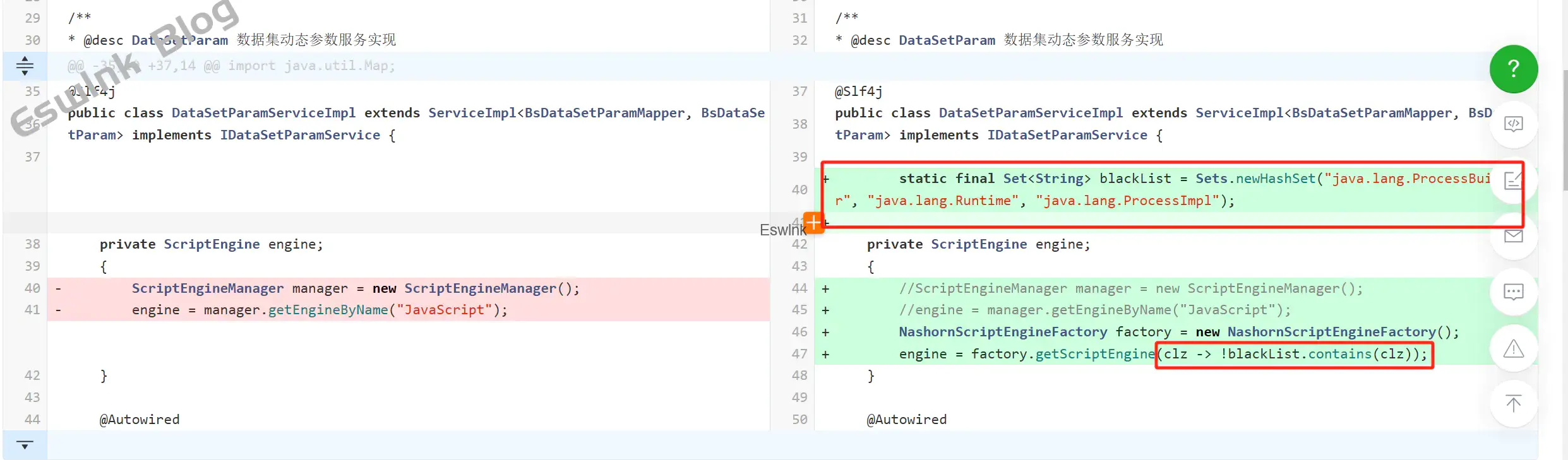1568x460 pixels.
Task: Click the edit note pencil icon
Action: pos(1513,180)
